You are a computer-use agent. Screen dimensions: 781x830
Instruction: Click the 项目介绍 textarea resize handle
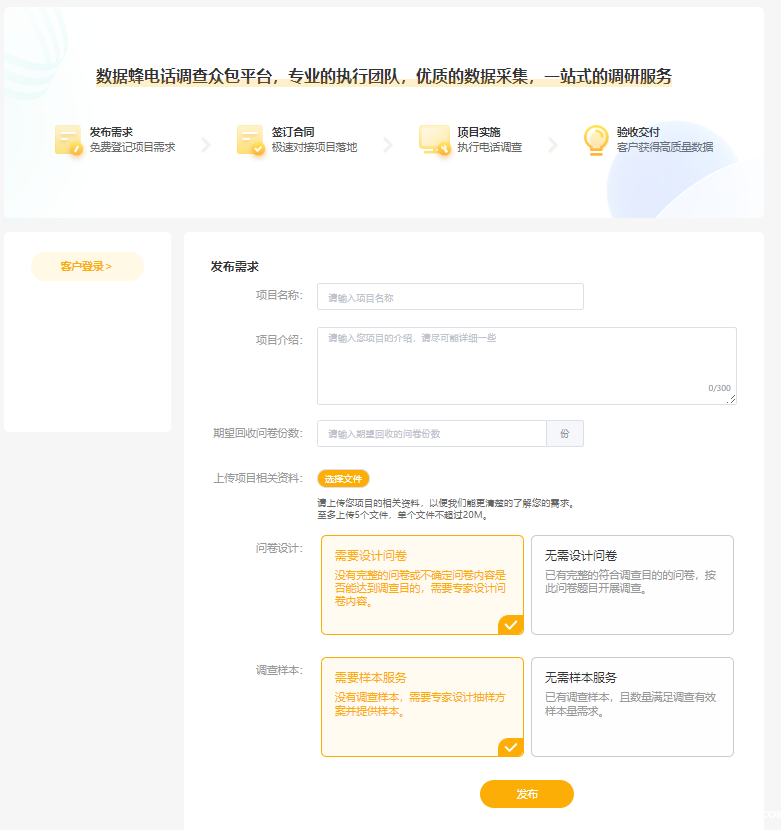click(x=732, y=400)
